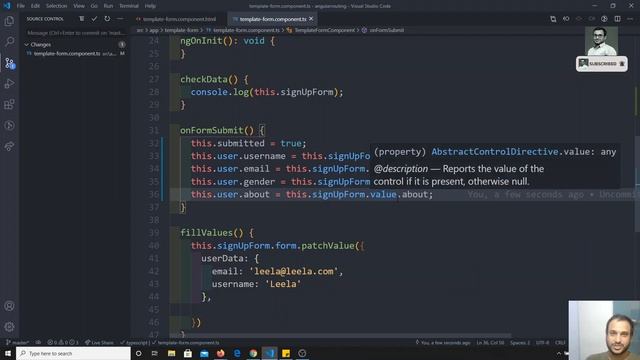Viewport: 640px width, 360px height.
Task: Click the master branch in status bar
Action: 17,342
